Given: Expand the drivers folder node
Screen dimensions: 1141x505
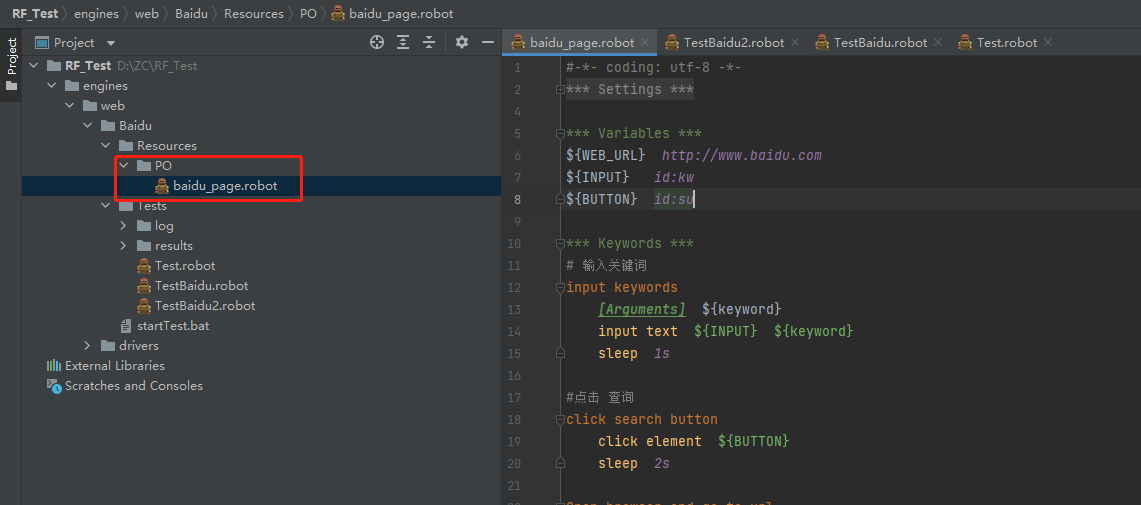Looking at the screenshot, I should (87, 346).
